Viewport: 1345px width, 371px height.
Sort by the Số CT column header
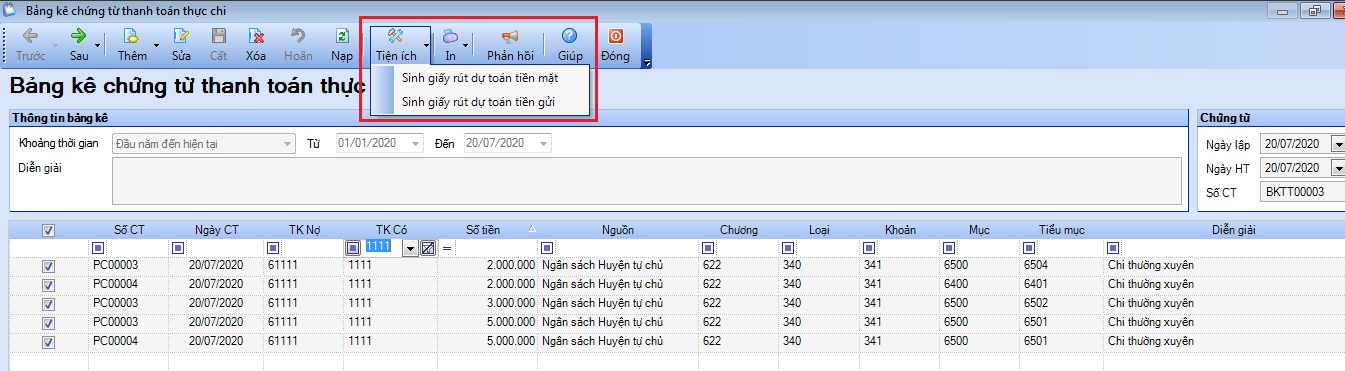pos(129,230)
